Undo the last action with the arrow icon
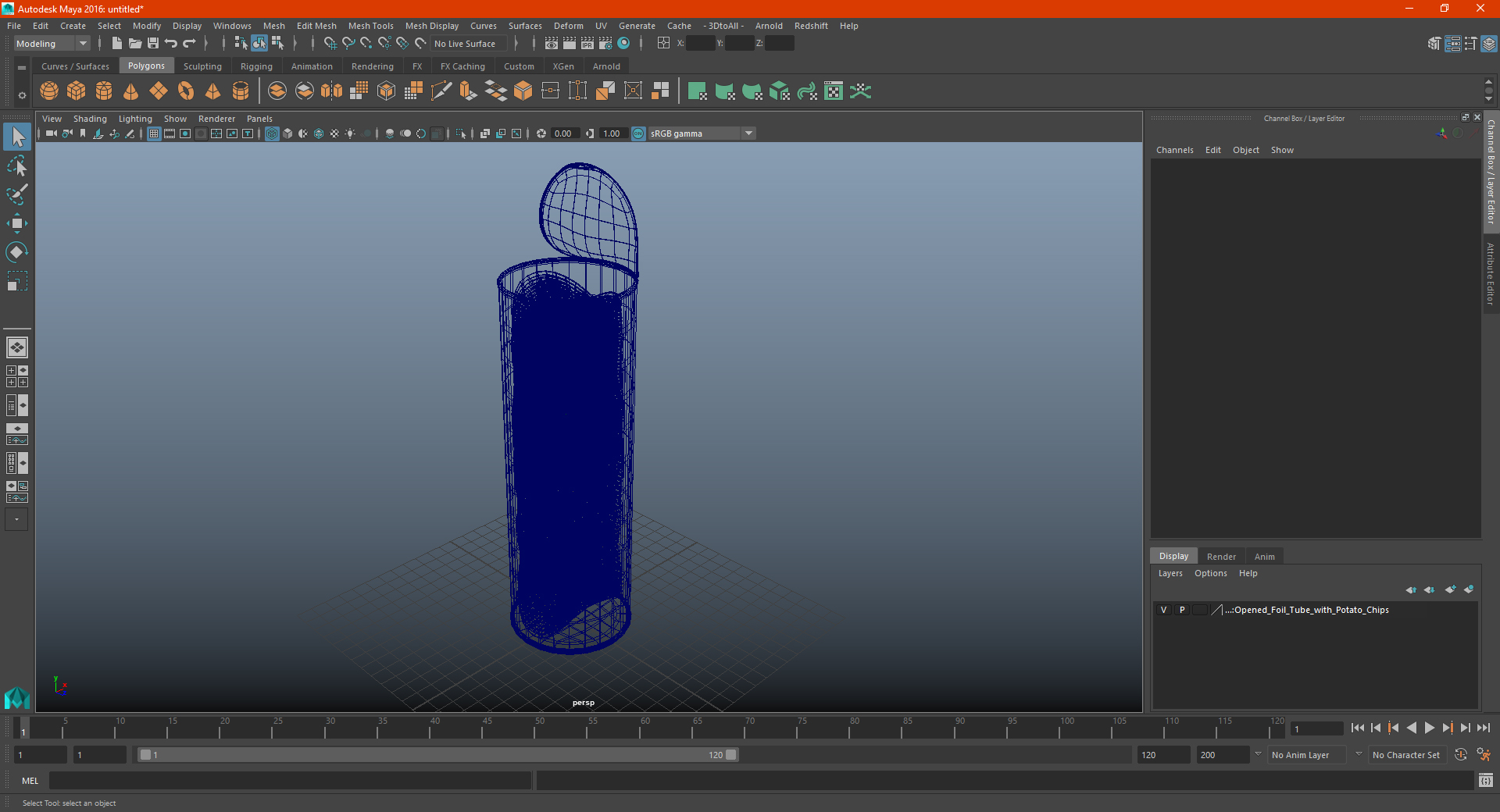Image resolution: width=1500 pixels, height=812 pixels. (x=171, y=44)
